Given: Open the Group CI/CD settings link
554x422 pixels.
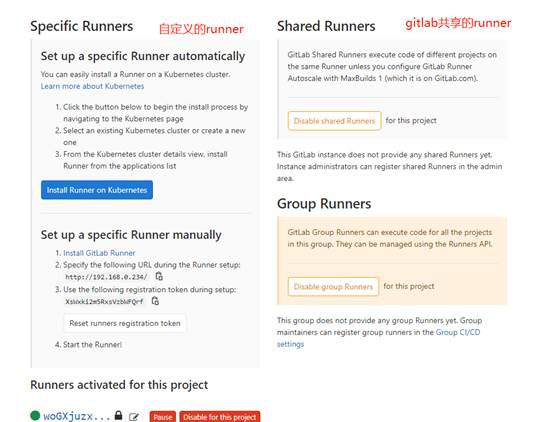Looking at the screenshot, I should click(x=378, y=338).
